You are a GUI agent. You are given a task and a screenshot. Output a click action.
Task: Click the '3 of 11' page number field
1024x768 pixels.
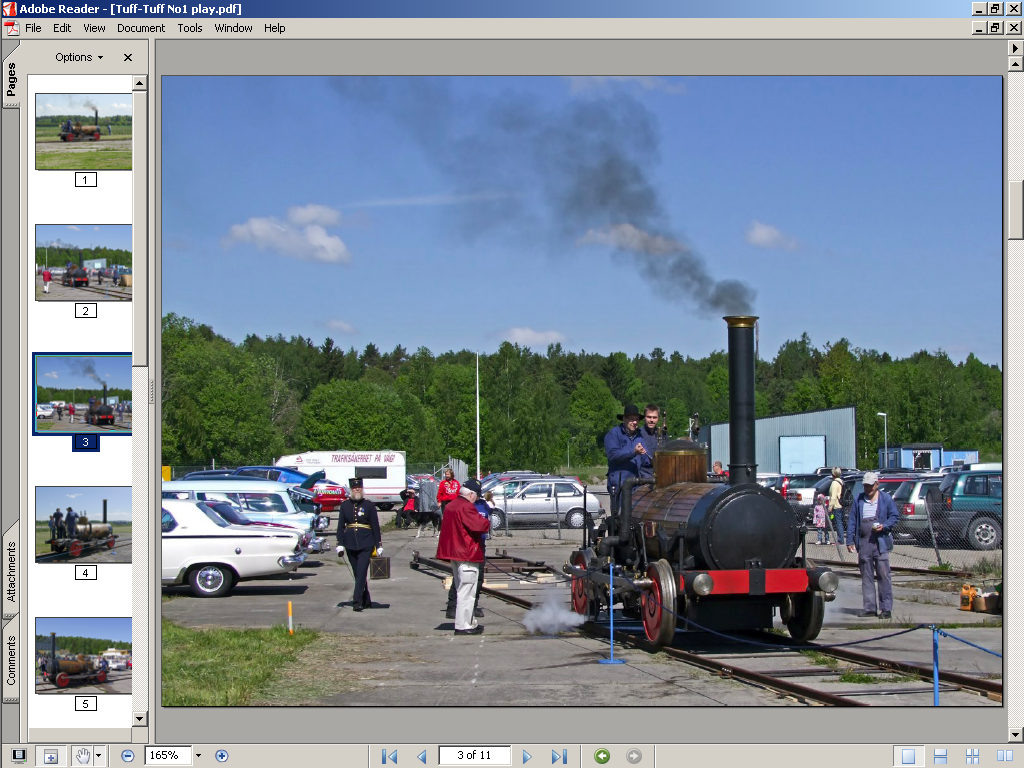474,756
